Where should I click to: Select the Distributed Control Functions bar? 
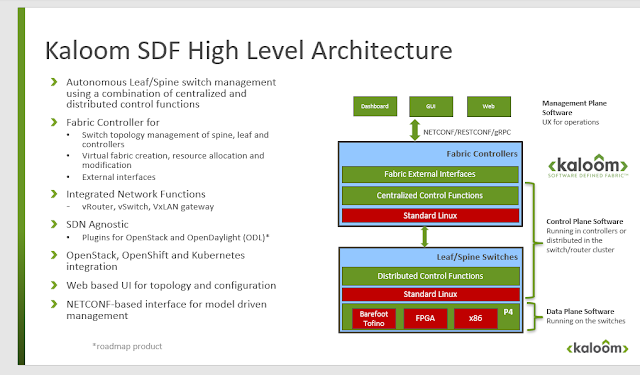[x=431, y=276]
